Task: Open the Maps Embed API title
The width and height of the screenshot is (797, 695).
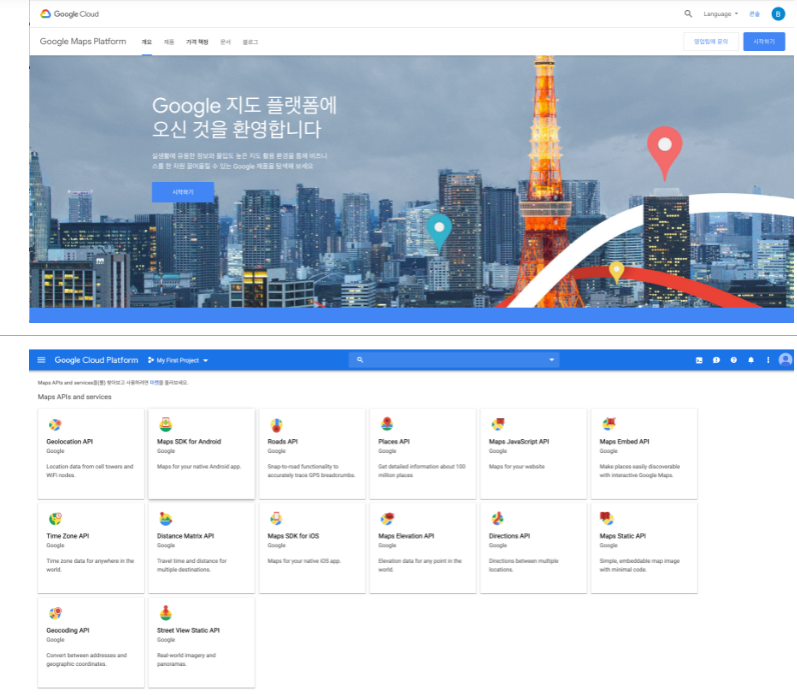Action: point(624,441)
